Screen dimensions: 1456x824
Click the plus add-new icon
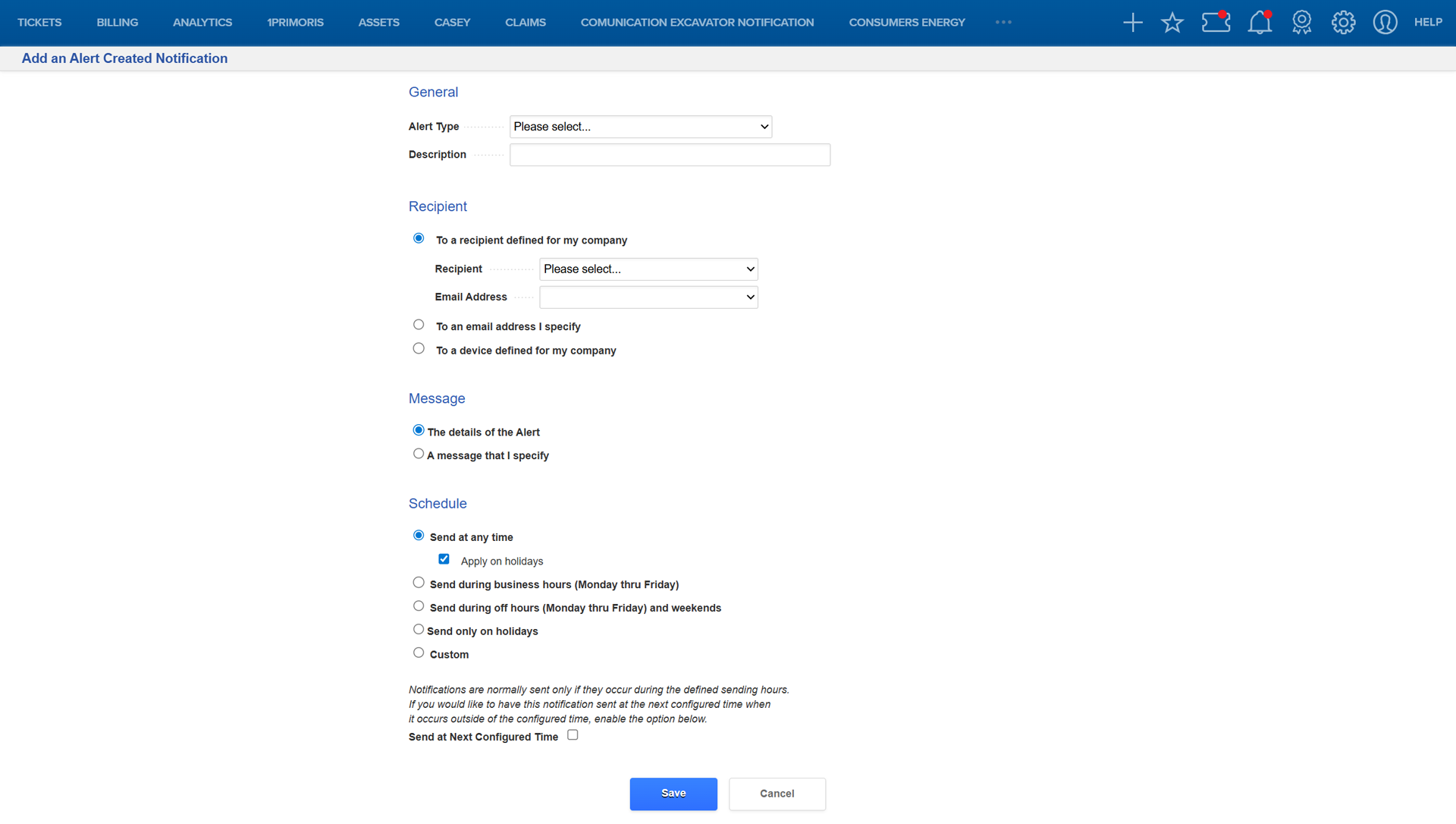click(x=1132, y=23)
